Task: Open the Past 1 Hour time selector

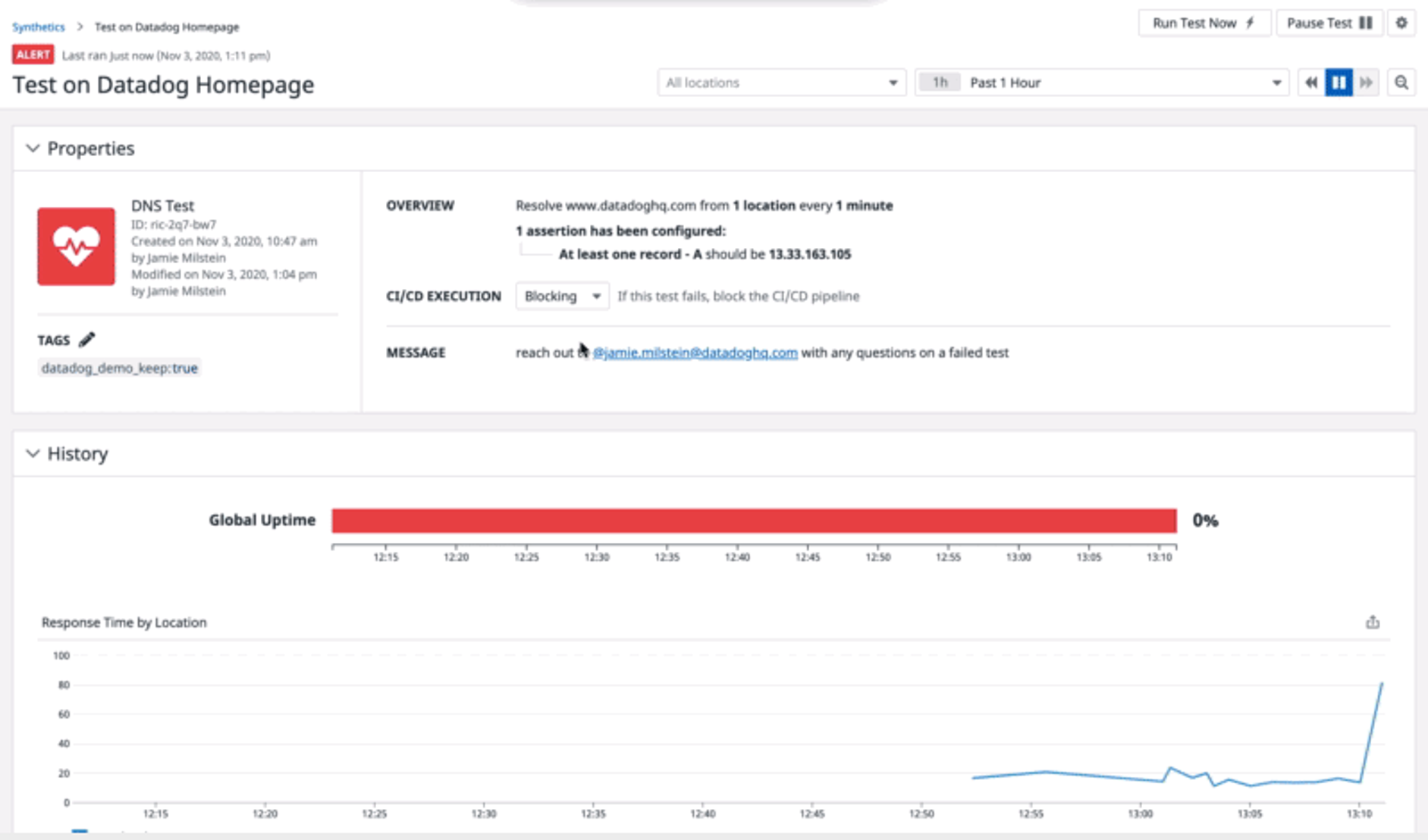Action: point(1102,83)
